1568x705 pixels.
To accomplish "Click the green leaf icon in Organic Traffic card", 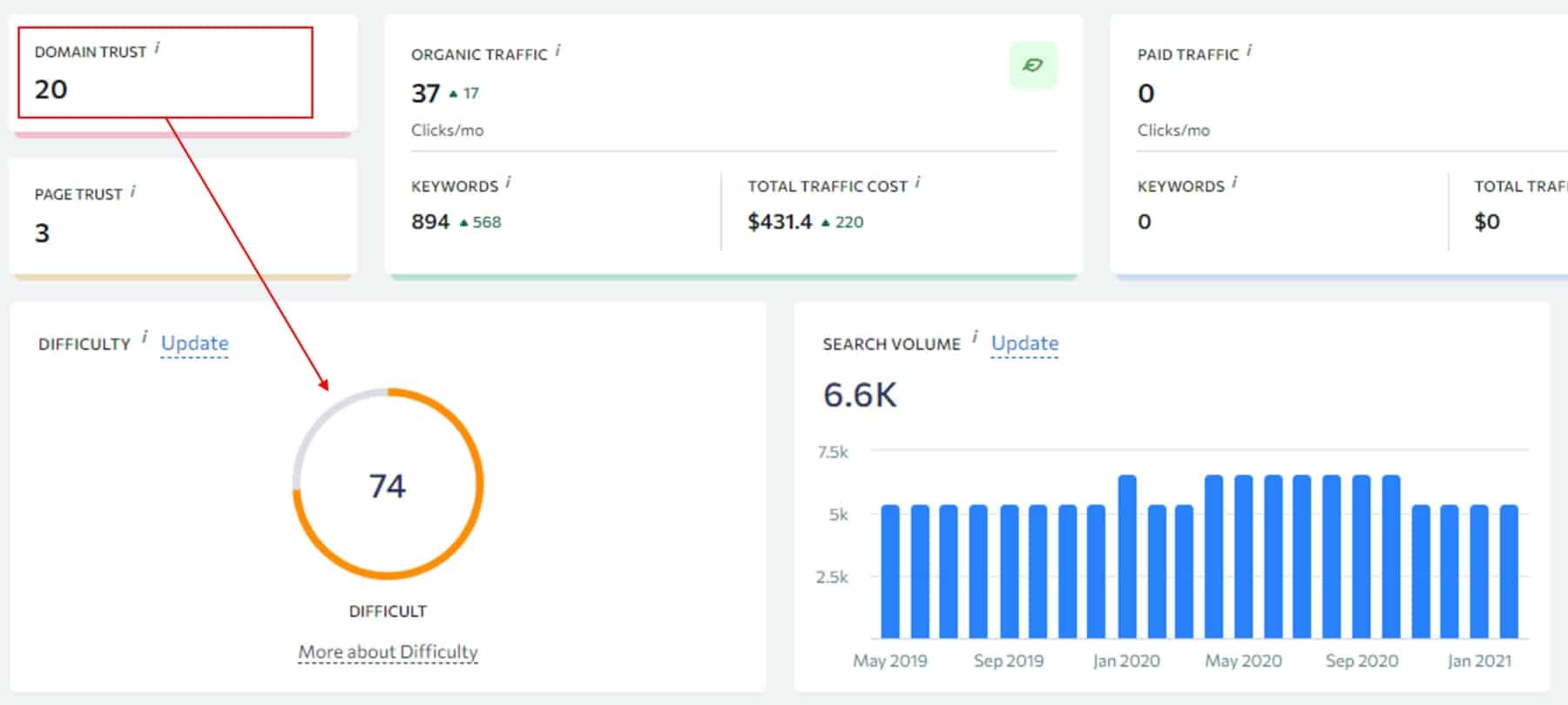I will pos(1033,65).
